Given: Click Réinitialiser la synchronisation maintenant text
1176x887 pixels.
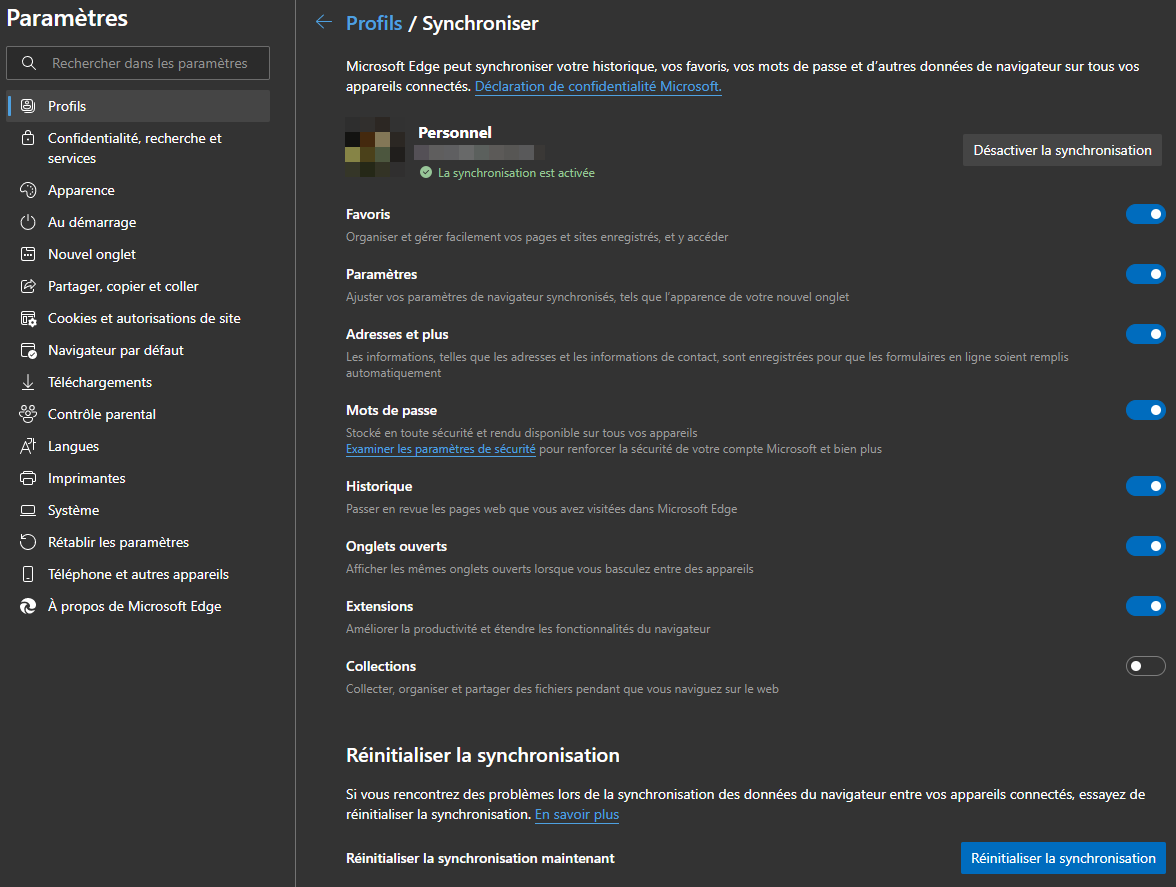Looking at the screenshot, I should tap(480, 859).
